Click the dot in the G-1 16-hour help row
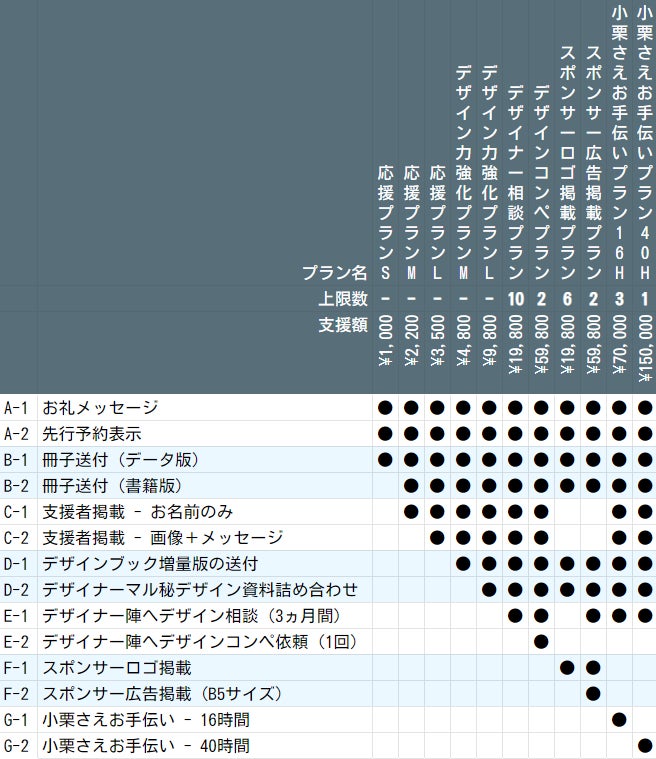The height and width of the screenshot is (759, 656). click(619, 719)
